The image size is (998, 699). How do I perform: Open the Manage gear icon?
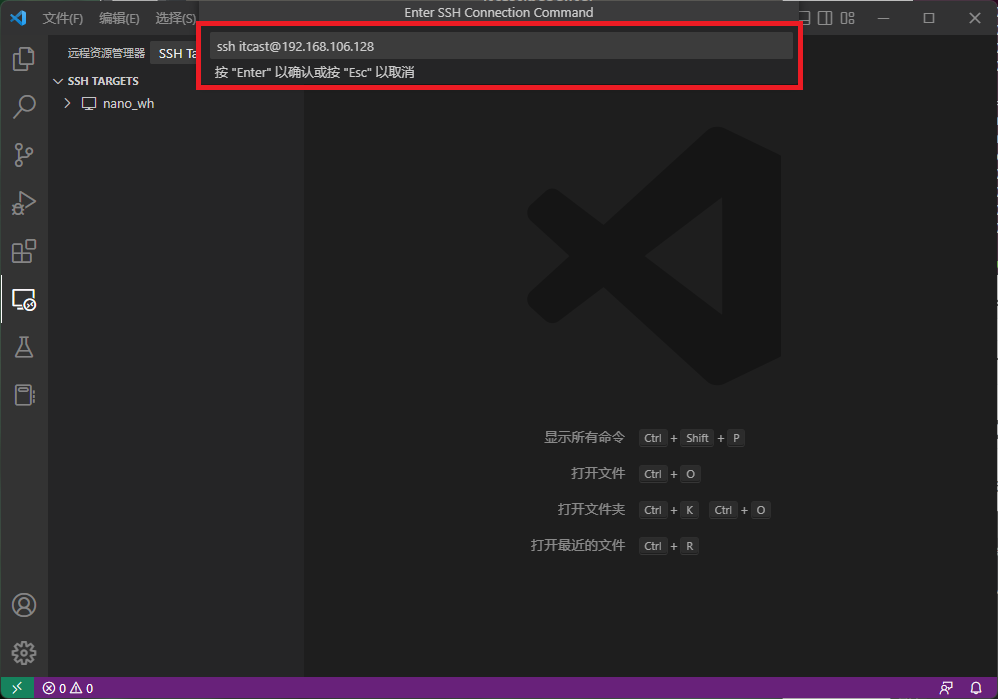(x=23, y=653)
